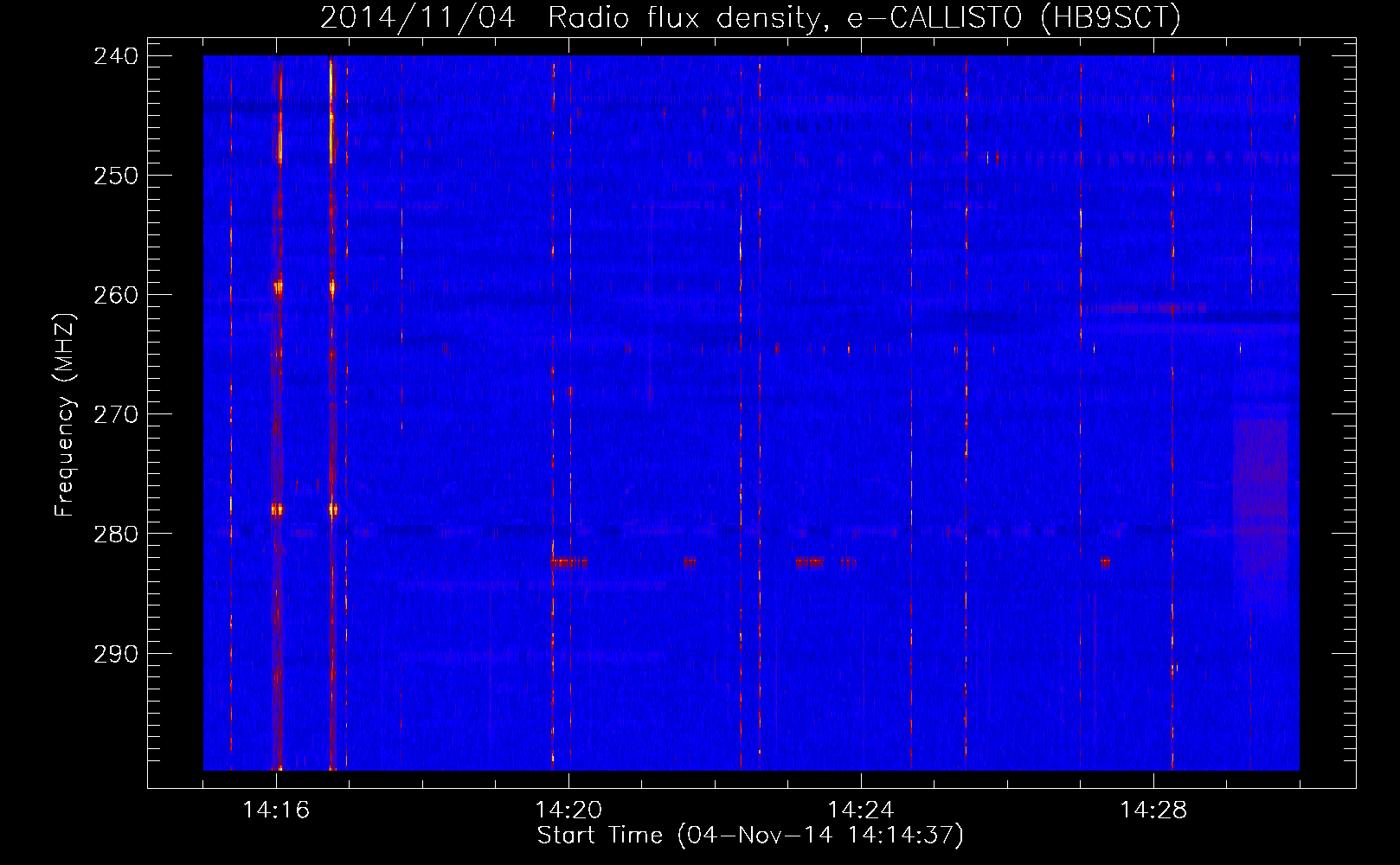The height and width of the screenshot is (865, 1400).
Task: Click the 260 frequency tick label
Action: pos(116,295)
